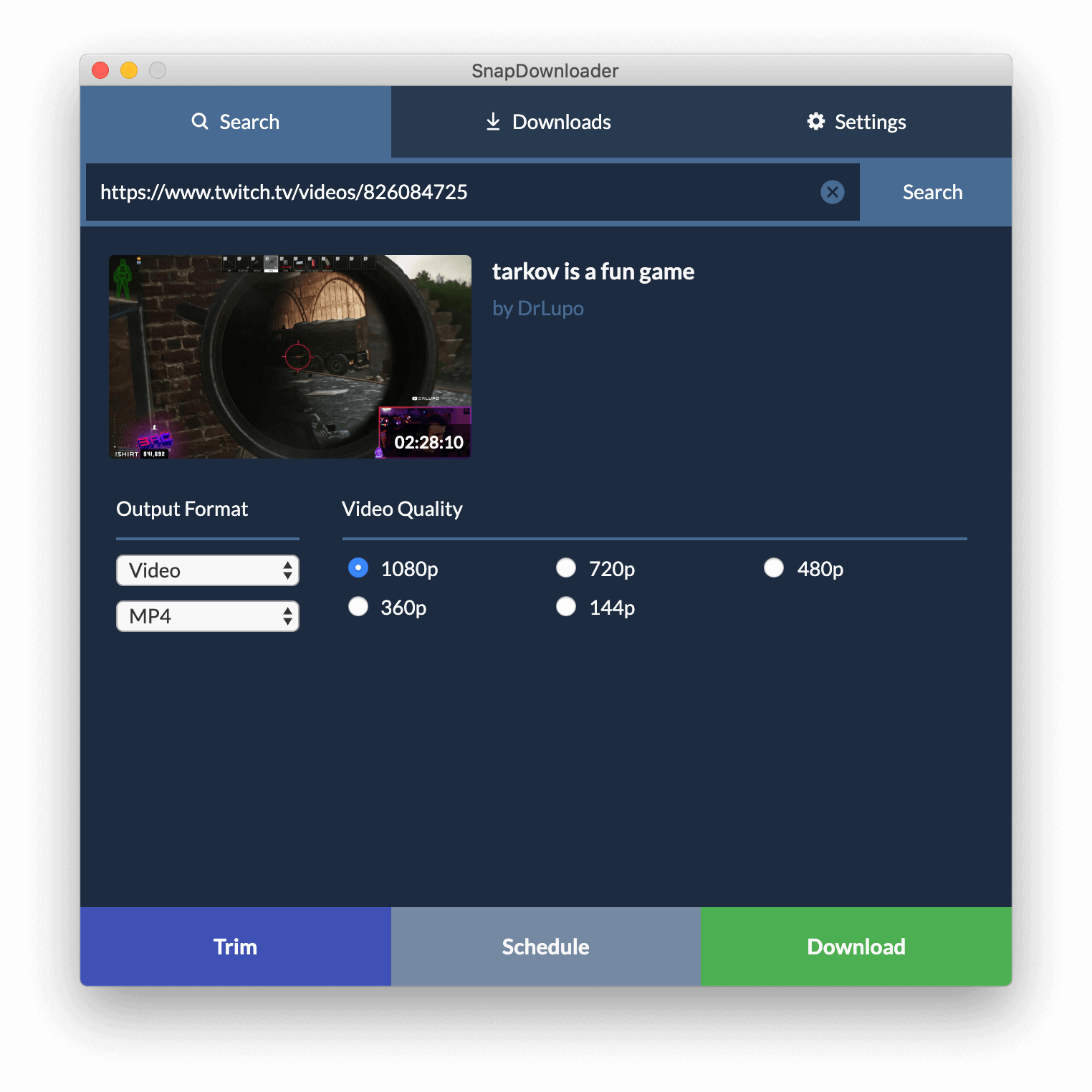The image size is (1092, 1092).
Task: Click the by DrLupo channel link
Action: click(538, 308)
